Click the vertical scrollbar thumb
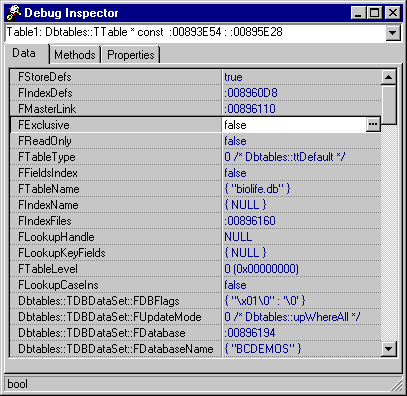Image resolution: width=407 pixels, height=396 pixels. (388, 105)
